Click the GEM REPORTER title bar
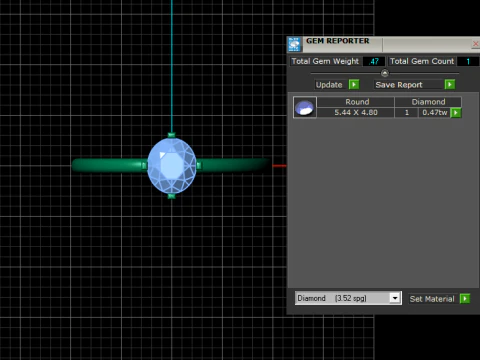Image resolution: width=480 pixels, height=360 pixels. pos(383,44)
